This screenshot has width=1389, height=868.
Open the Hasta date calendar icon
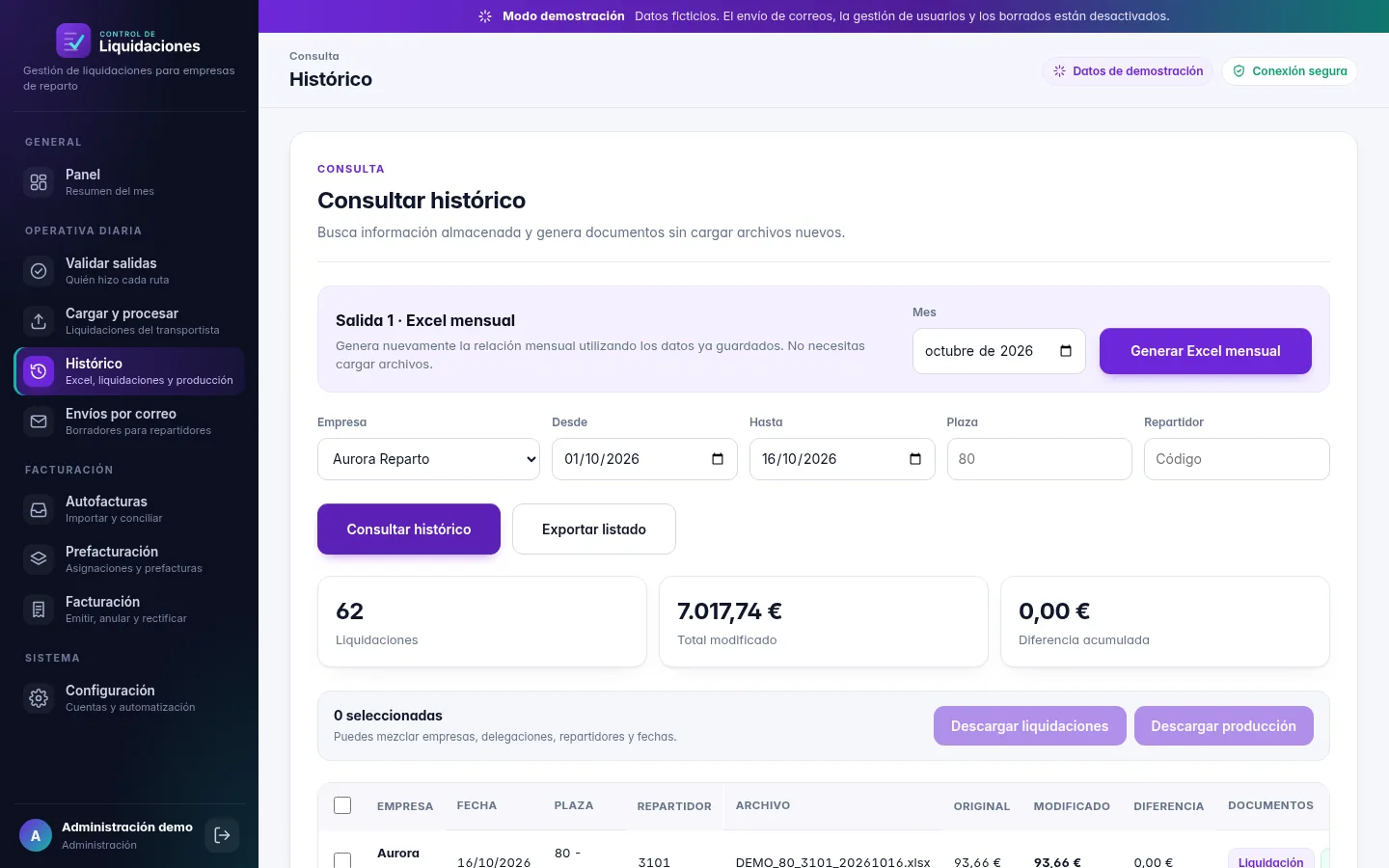[x=915, y=459]
